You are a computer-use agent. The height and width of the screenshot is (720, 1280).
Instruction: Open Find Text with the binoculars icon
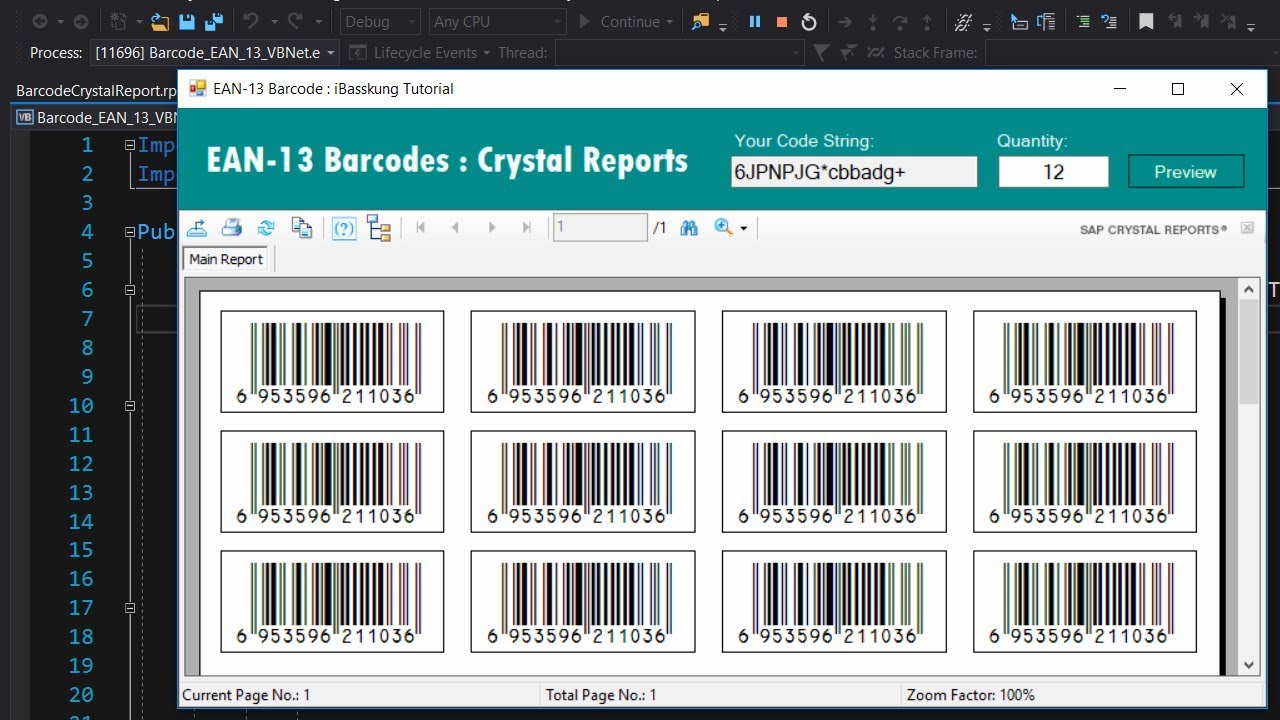point(689,228)
